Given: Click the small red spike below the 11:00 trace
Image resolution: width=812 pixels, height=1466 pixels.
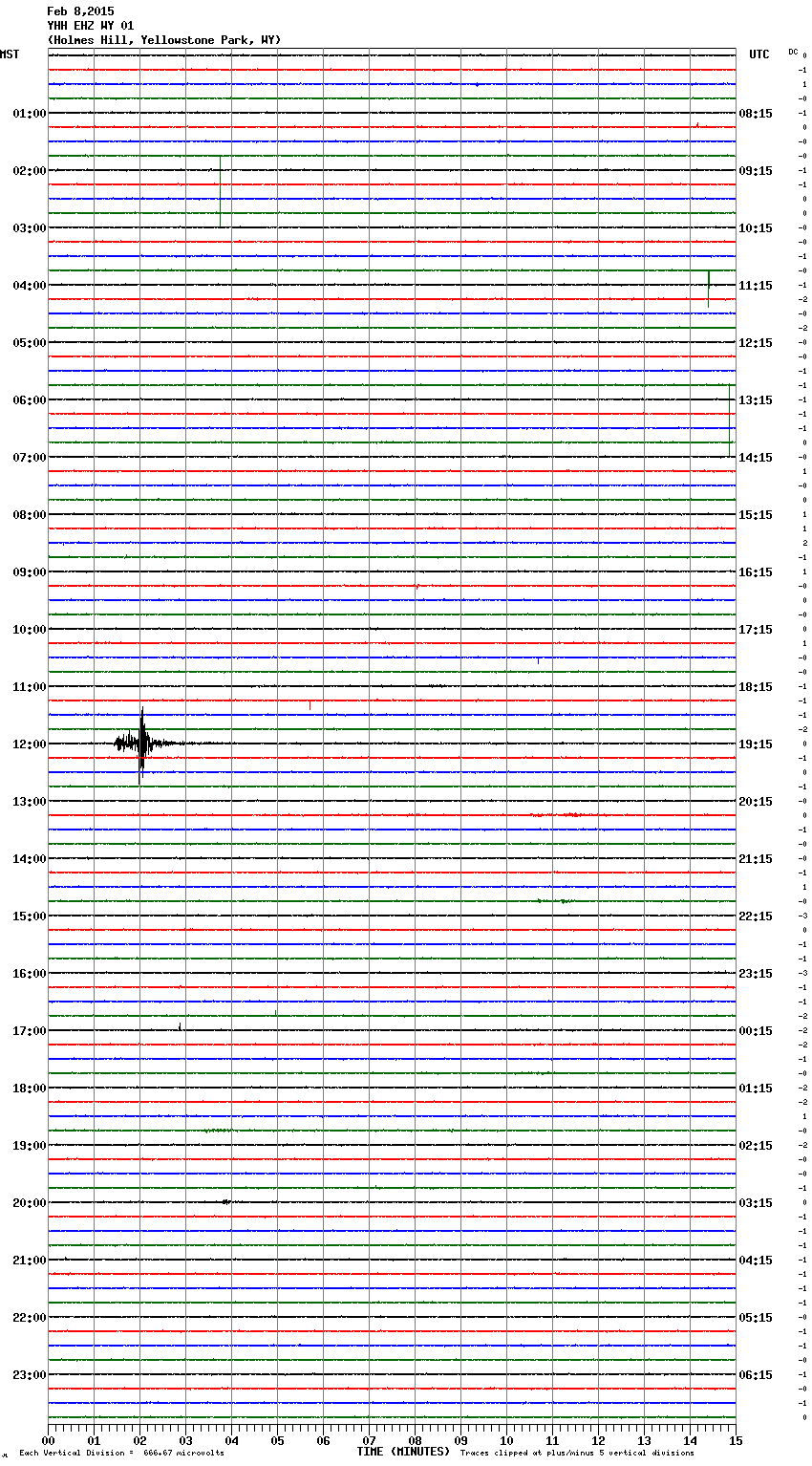Looking at the screenshot, I should [x=310, y=705].
